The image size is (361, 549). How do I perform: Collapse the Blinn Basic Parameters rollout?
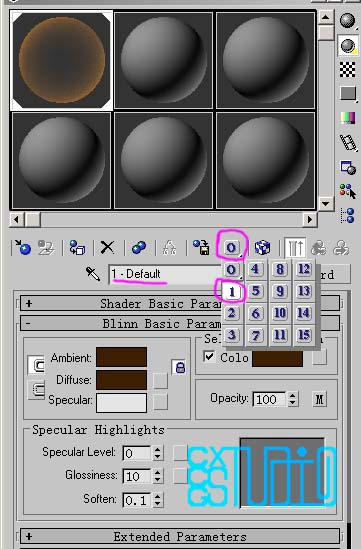point(180,324)
